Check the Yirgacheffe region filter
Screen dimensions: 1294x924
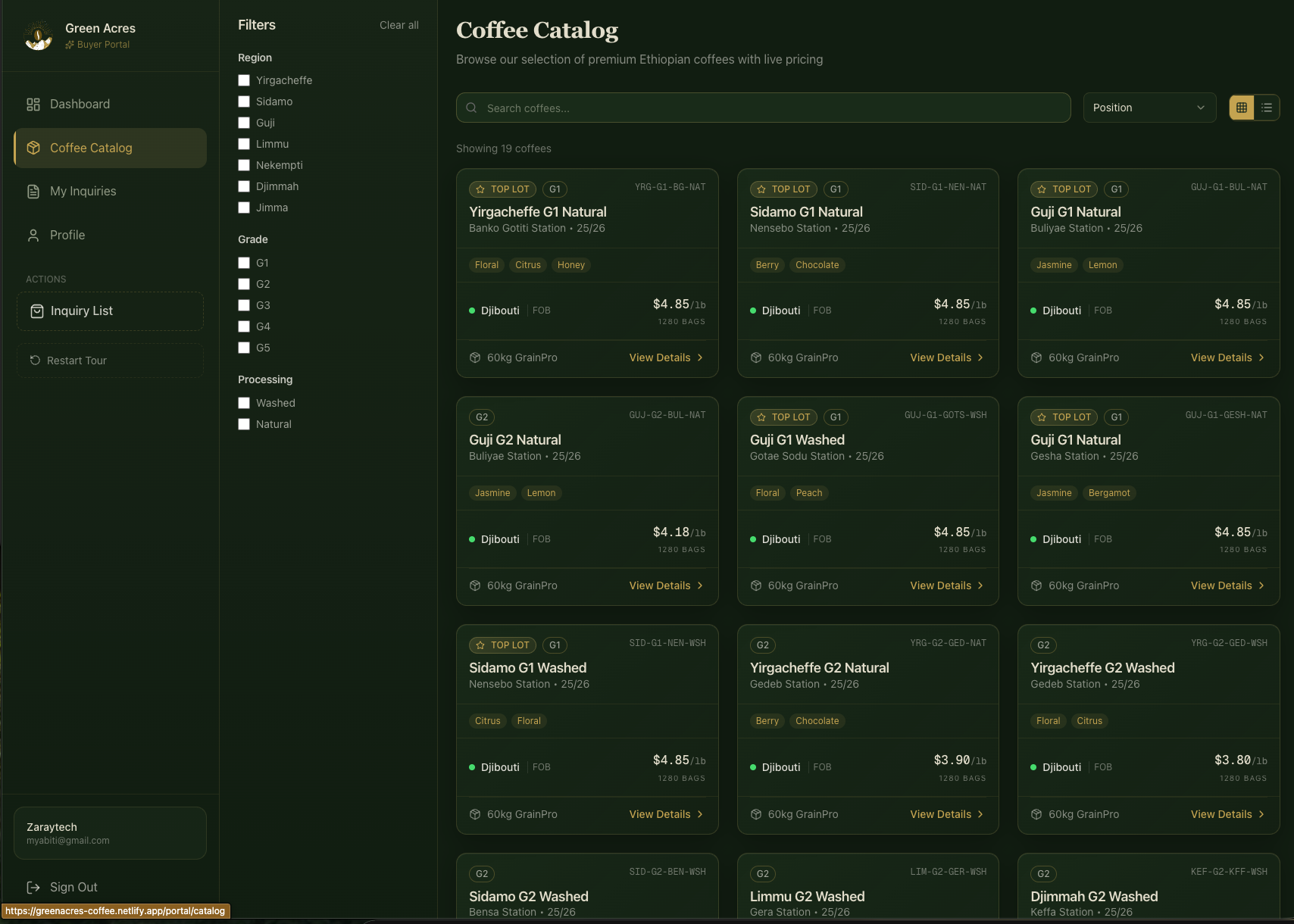point(244,80)
